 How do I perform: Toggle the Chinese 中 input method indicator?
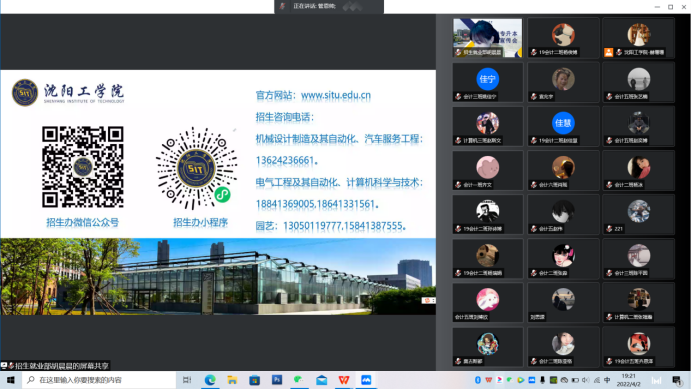pos(607,380)
